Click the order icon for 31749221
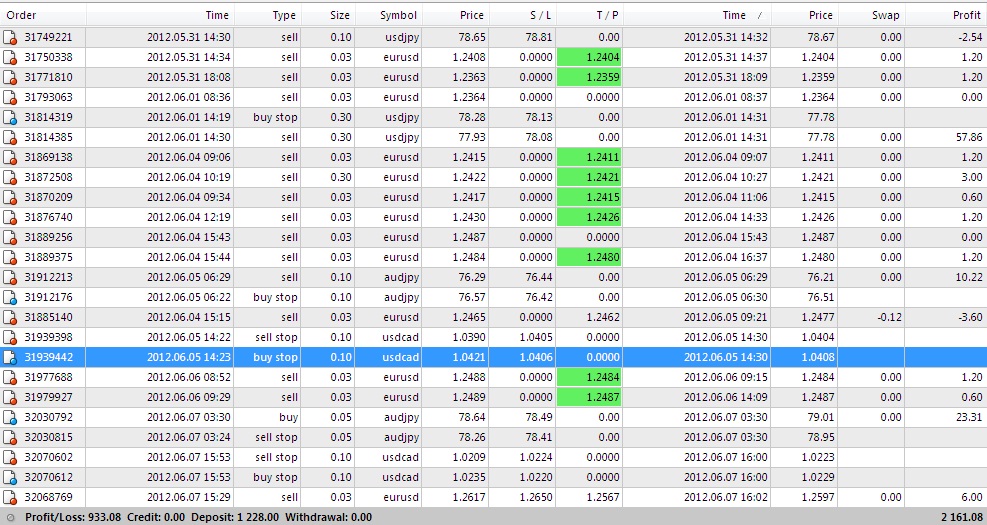The width and height of the screenshot is (987, 525). click(x=10, y=38)
